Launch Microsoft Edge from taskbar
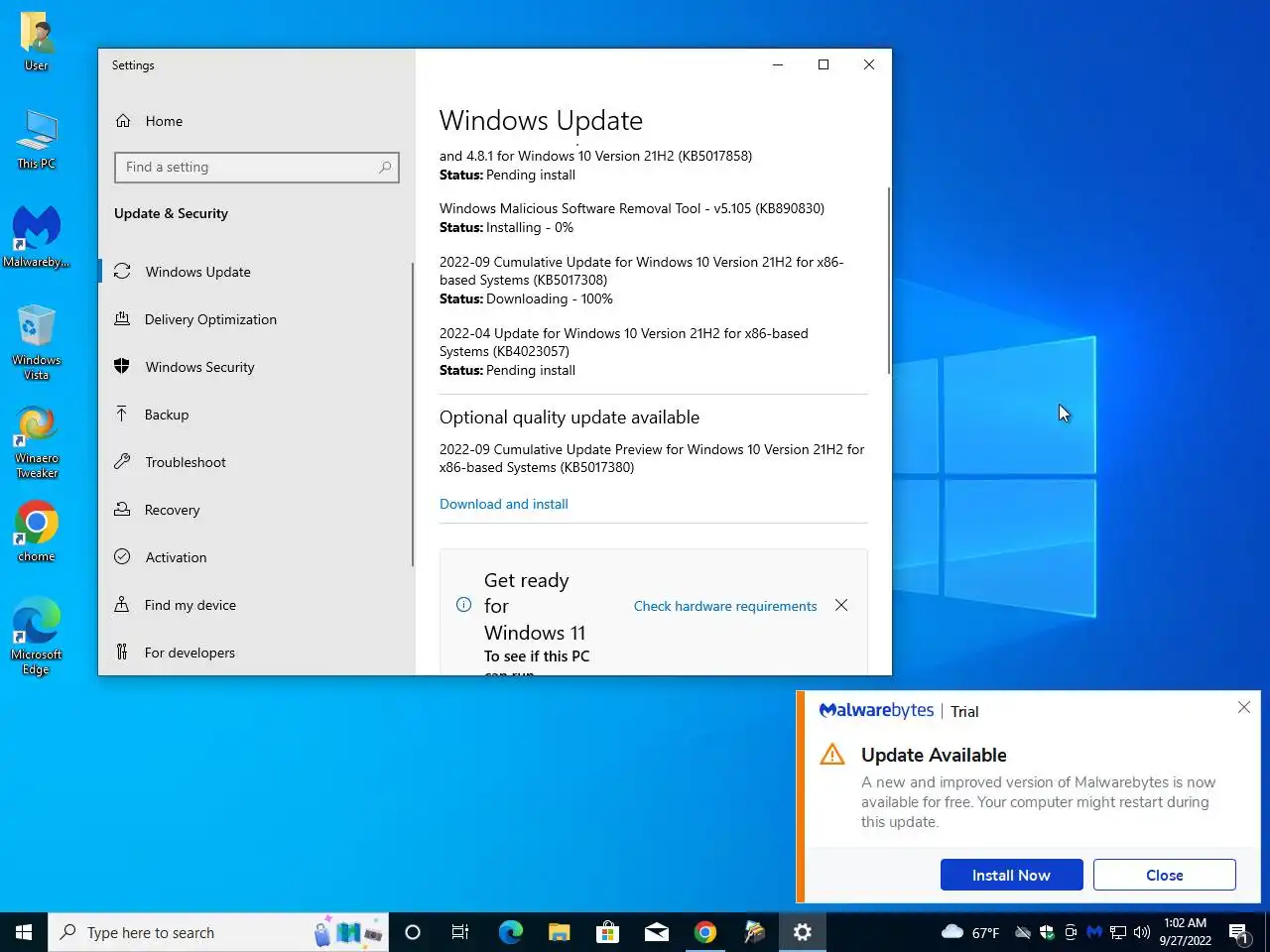The width and height of the screenshot is (1270, 952). click(510, 932)
